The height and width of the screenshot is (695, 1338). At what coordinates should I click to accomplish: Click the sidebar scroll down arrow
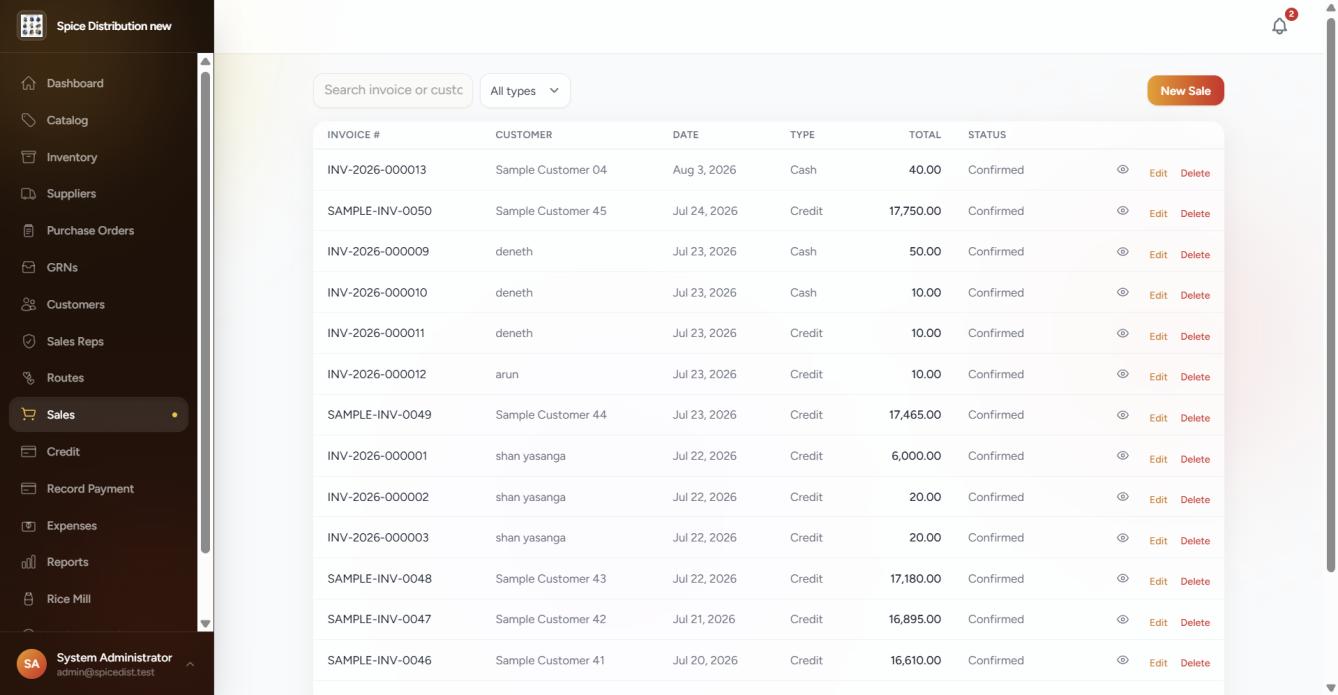pos(205,624)
